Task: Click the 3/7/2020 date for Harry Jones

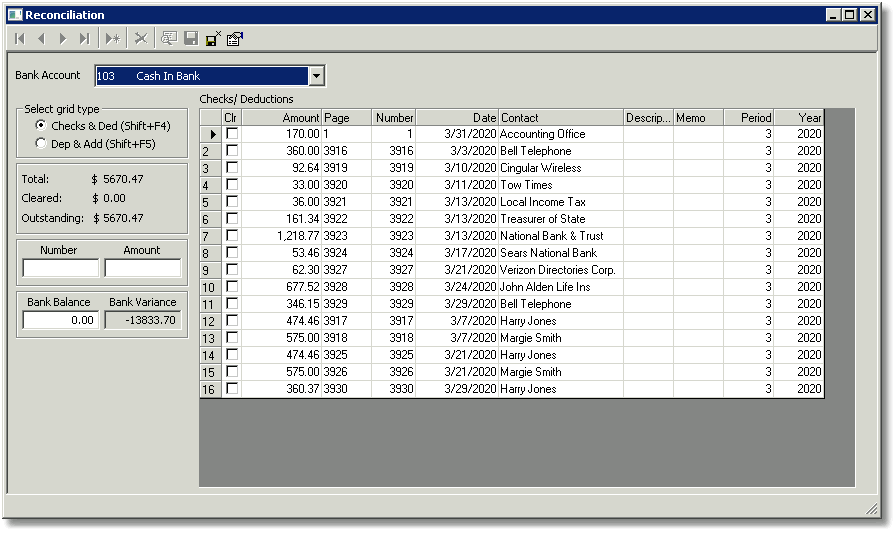Action: [457, 321]
